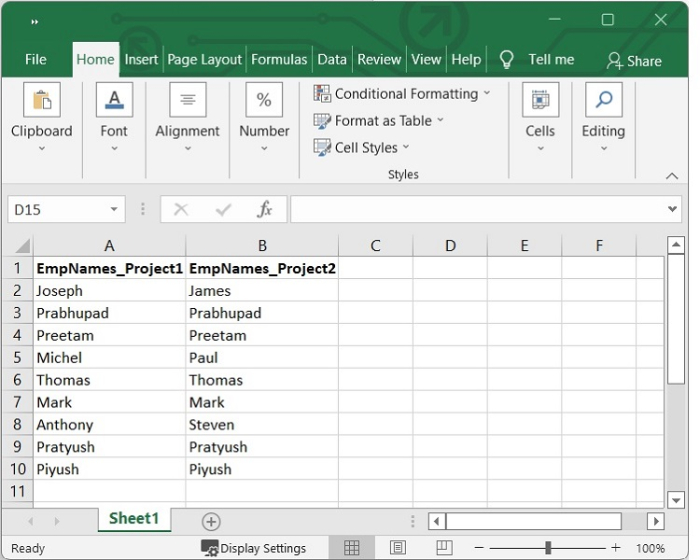Add a new sheet with plus icon
Viewport: 700px width, 560px height.
[211, 521]
